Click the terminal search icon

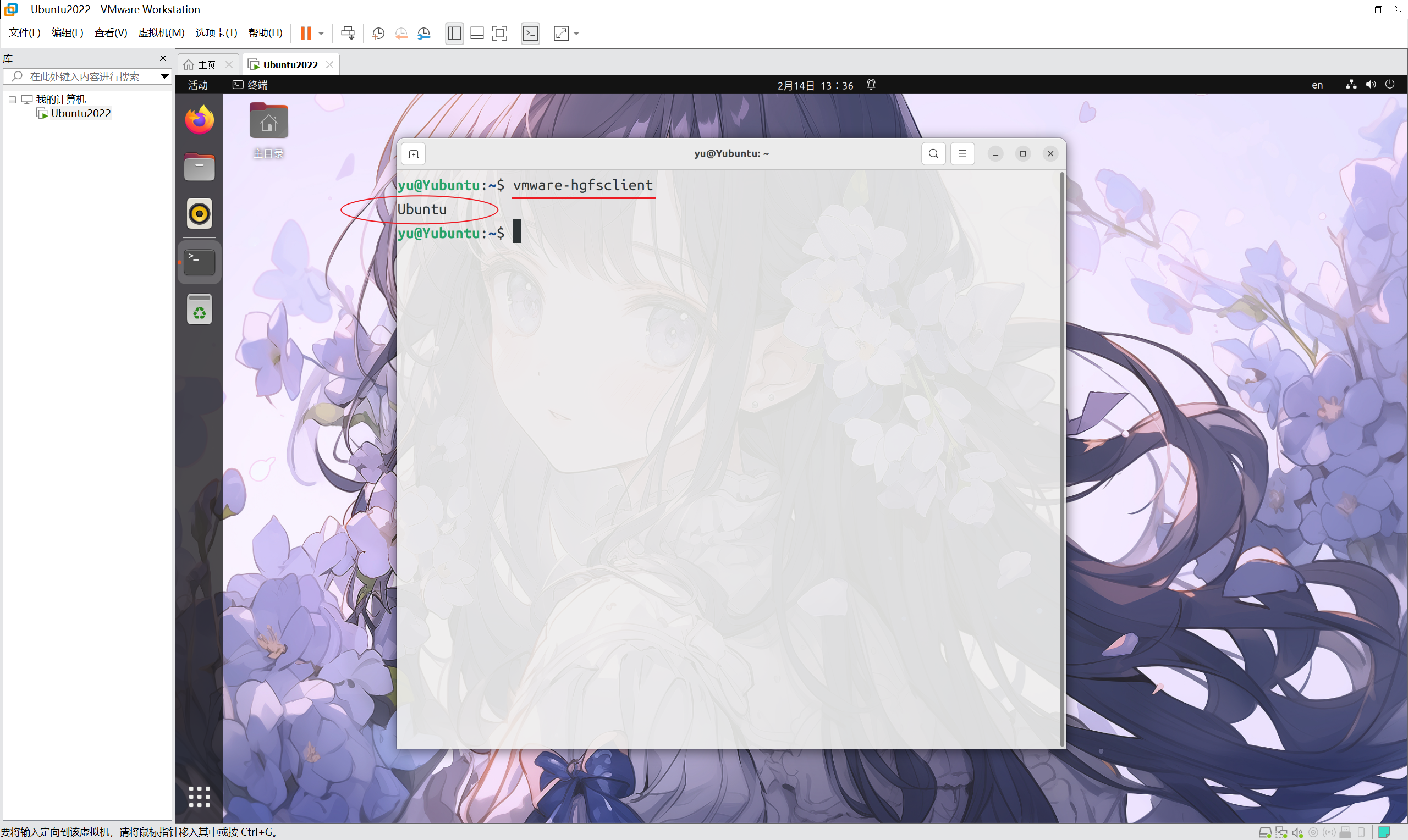pyautogui.click(x=933, y=154)
